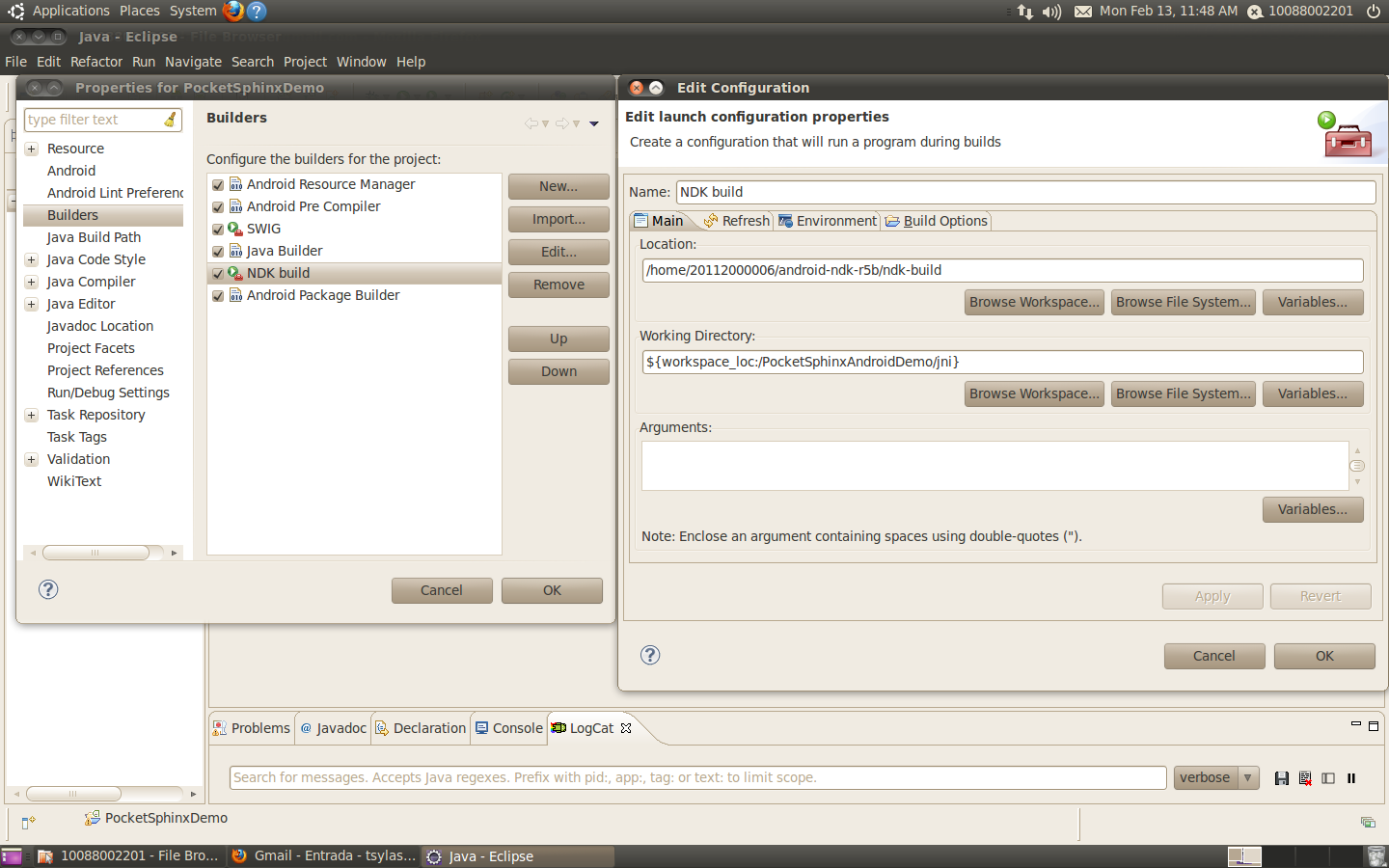Toggle Android Resource Manager builder checkbox
This screenshot has height=868, width=1389.
click(218, 185)
